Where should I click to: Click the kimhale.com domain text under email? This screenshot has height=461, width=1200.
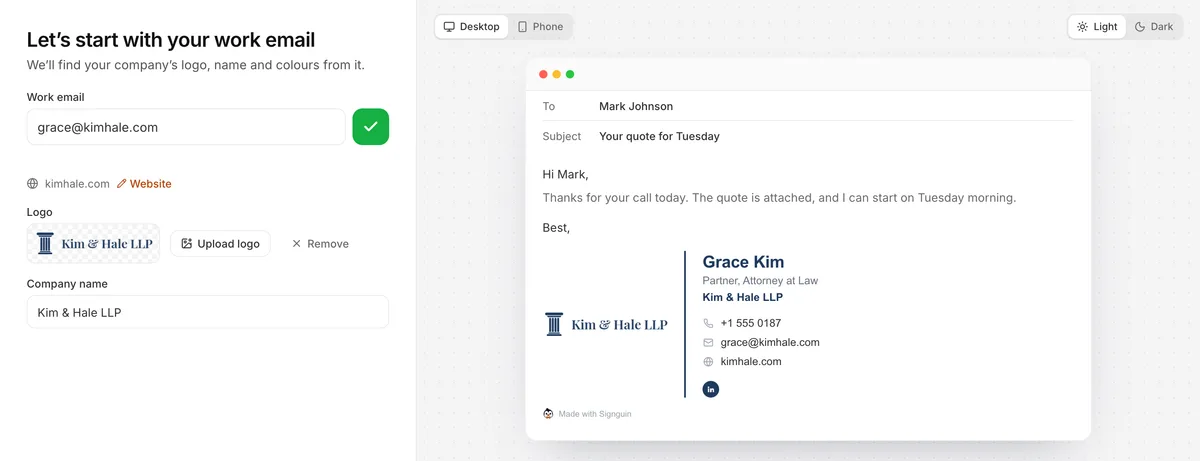(x=77, y=184)
